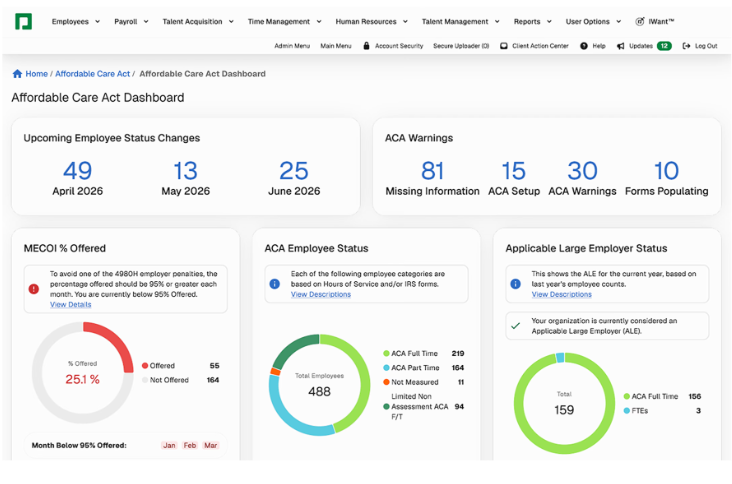Open Secure Uploader (0) link
Screen dimensions: 732x484
click(x=461, y=46)
